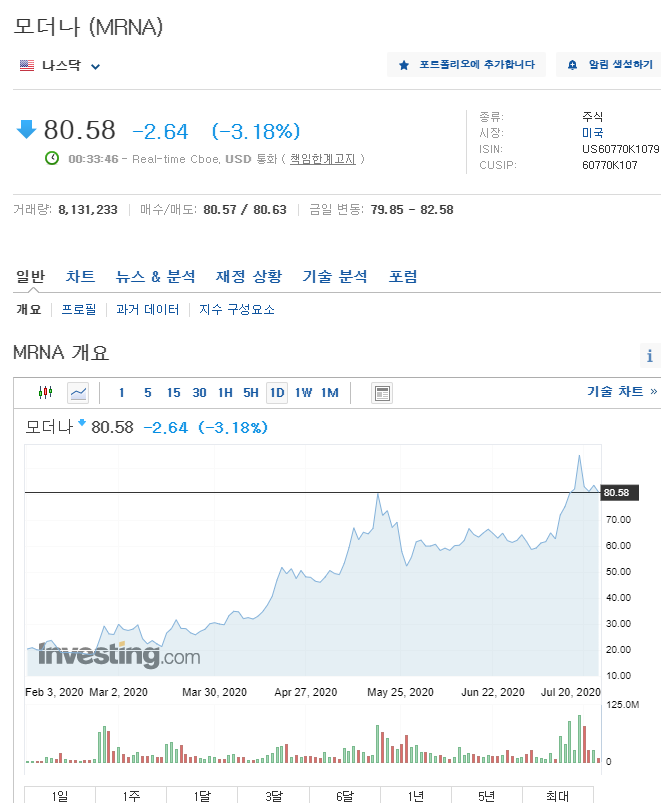Open the 기술 차트 » link
Viewport: 661px width, 803px height.
click(x=622, y=391)
